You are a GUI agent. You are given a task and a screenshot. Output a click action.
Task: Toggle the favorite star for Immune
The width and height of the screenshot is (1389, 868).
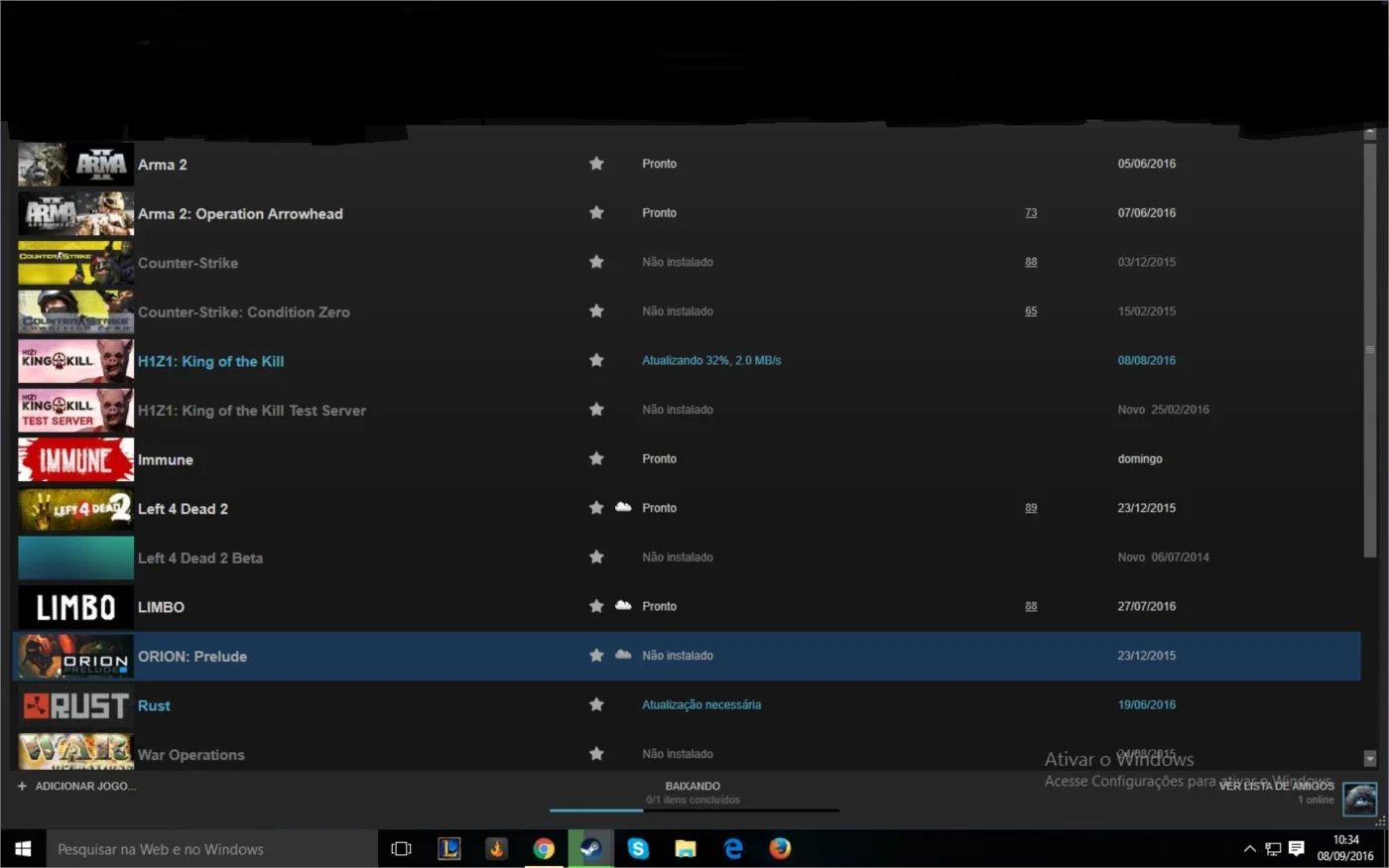[x=596, y=458]
